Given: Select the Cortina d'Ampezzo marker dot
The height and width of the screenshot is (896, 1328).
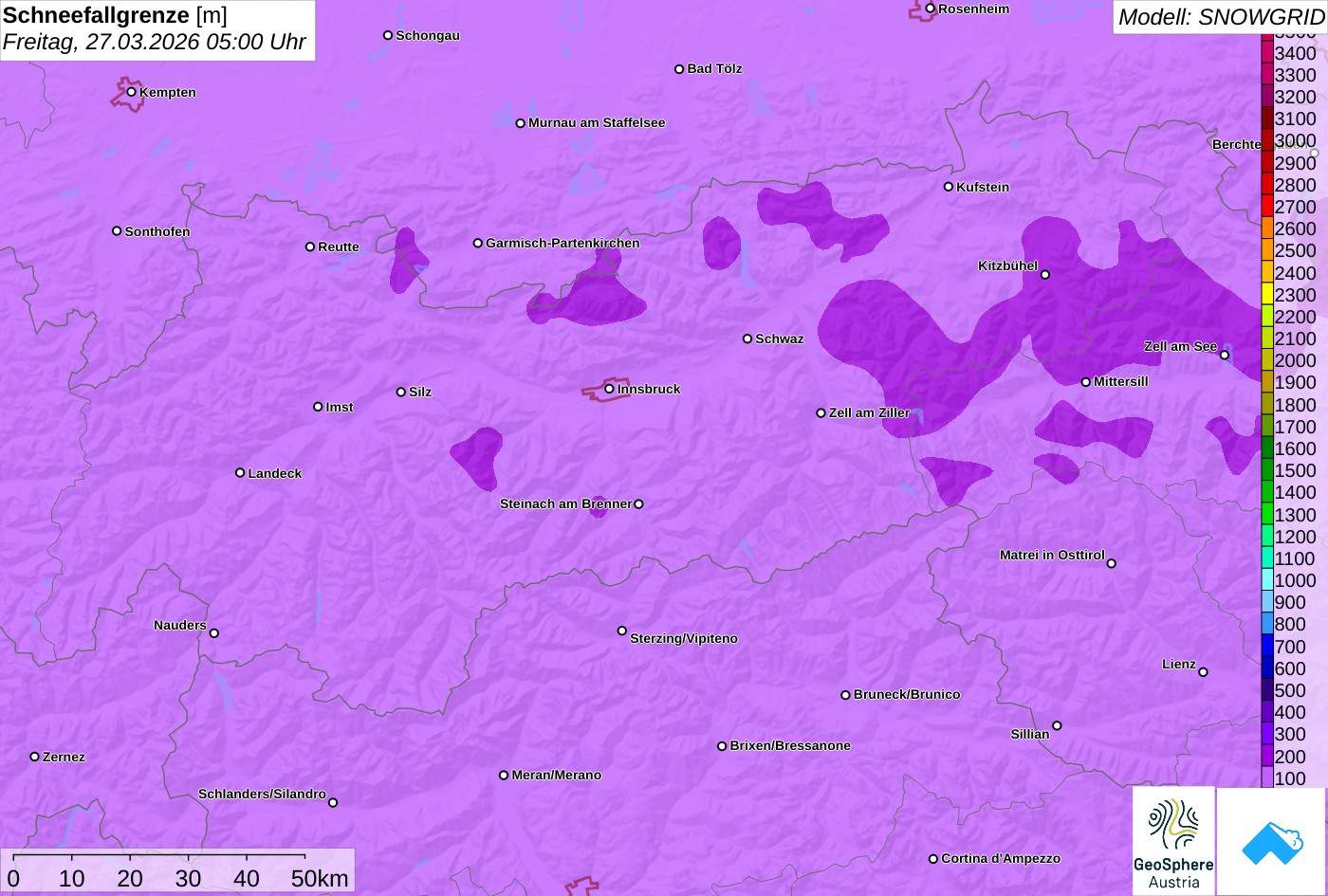Looking at the screenshot, I should click(933, 859).
